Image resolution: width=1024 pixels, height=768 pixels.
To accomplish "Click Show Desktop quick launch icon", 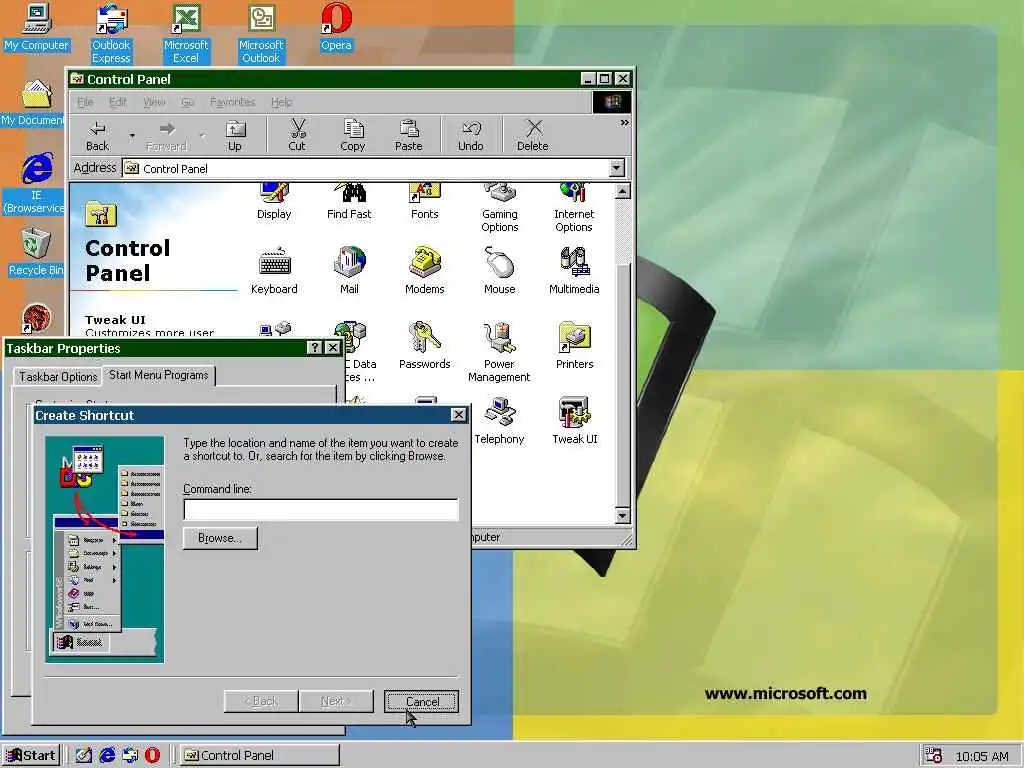I will click(84, 755).
